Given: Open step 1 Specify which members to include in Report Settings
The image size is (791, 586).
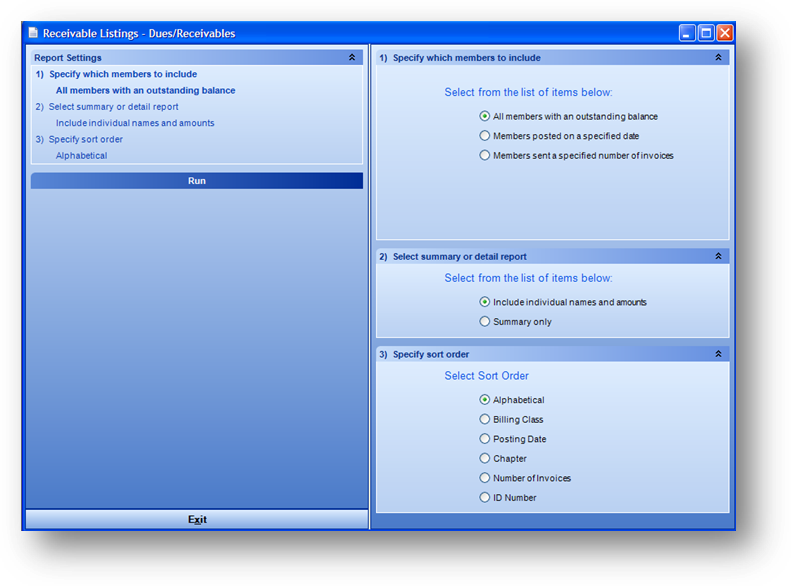Looking at the screenshot, I should (117, 74).
